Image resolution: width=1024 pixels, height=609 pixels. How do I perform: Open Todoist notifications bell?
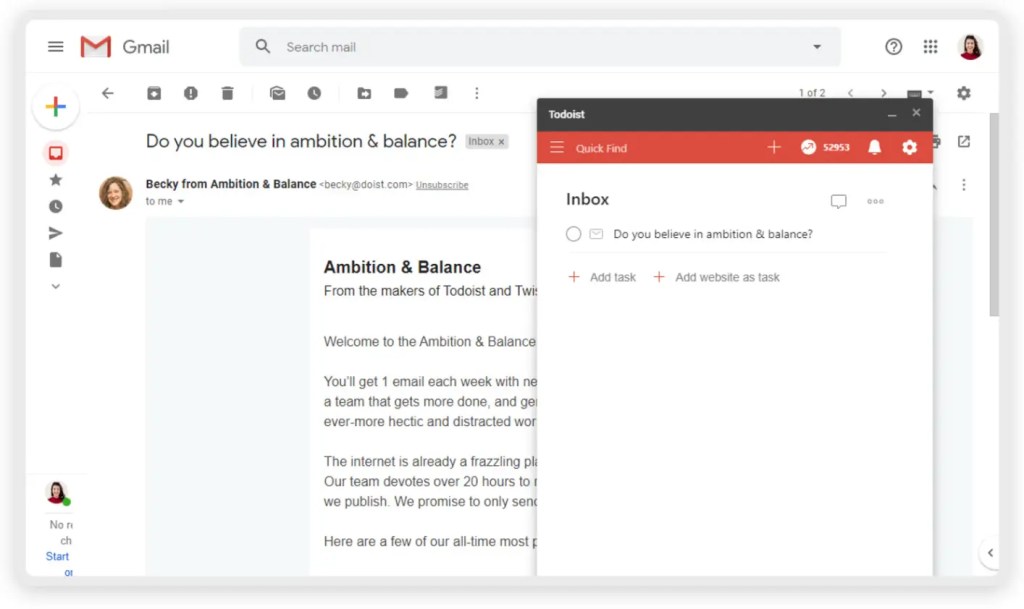point(874,147)
